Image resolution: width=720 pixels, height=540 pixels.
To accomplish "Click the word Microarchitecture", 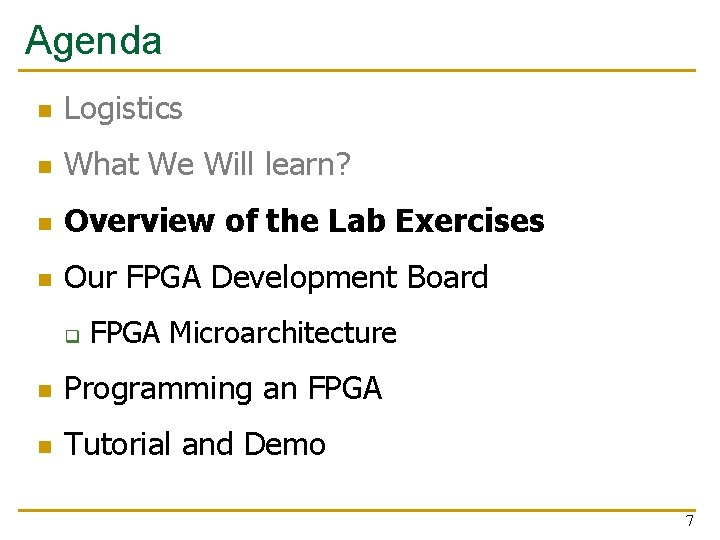I will tap(283, 333).
